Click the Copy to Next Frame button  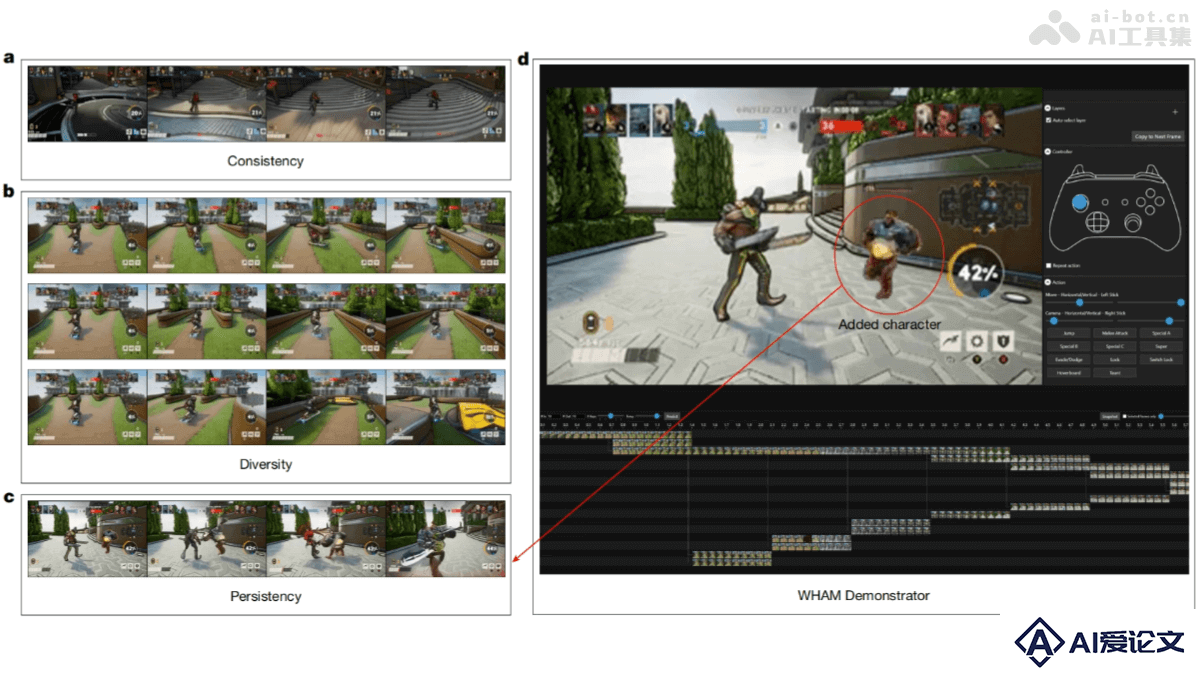(1158, 136)
